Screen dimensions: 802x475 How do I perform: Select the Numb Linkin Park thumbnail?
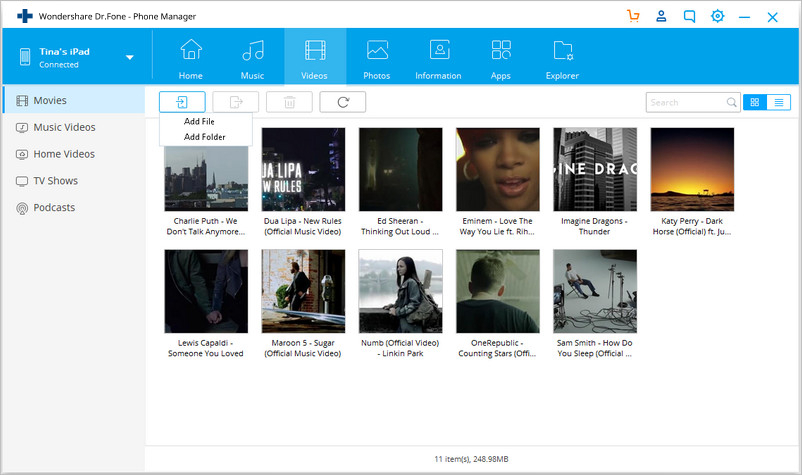[400, 291]
